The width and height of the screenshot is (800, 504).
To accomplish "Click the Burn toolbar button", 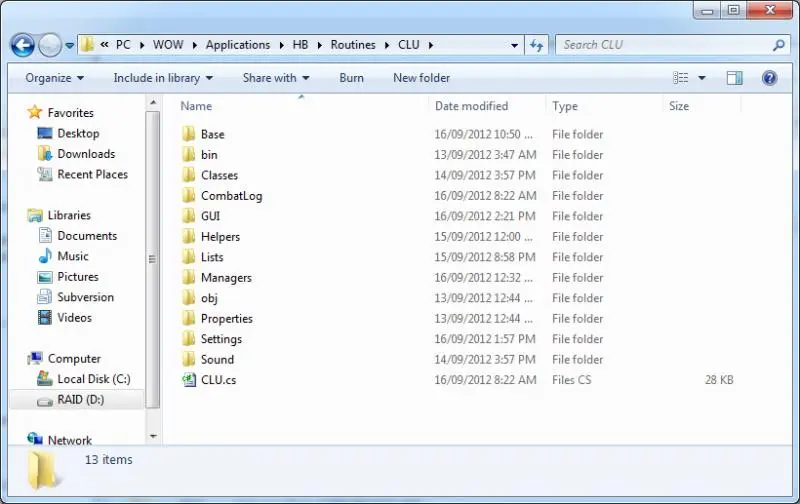I will [x=352, y=78].
